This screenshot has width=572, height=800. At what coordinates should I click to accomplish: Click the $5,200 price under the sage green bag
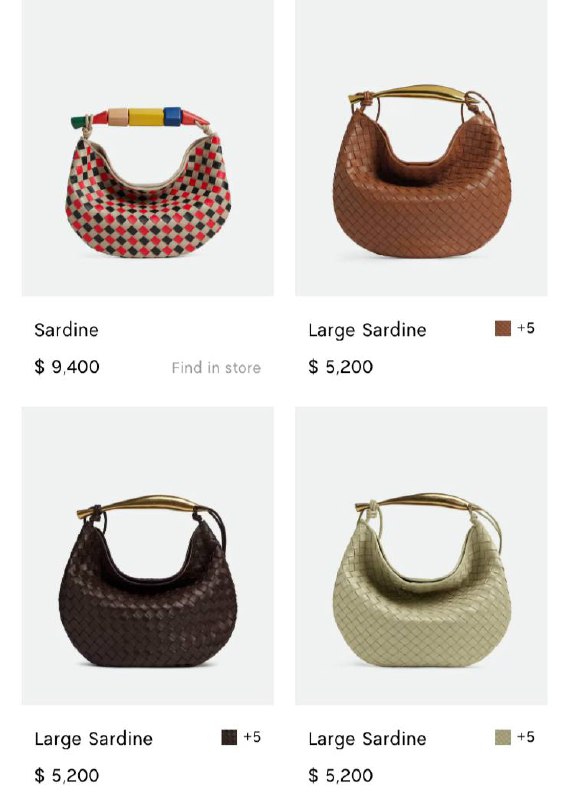pyautogui.click(x=340, y=776)
